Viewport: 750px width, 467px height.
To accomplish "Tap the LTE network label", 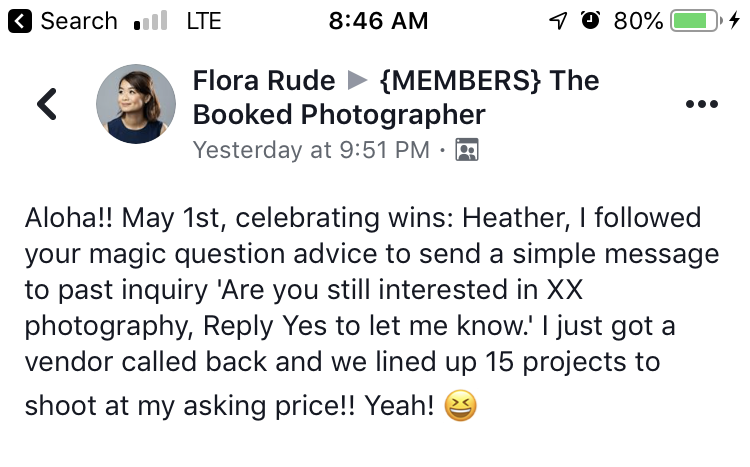I will click(x=204, y=21).
